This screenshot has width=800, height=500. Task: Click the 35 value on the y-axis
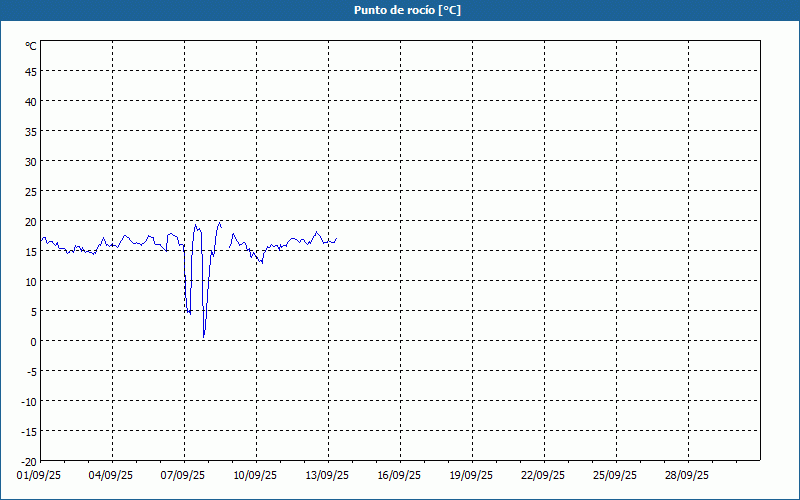pos(31,132)
